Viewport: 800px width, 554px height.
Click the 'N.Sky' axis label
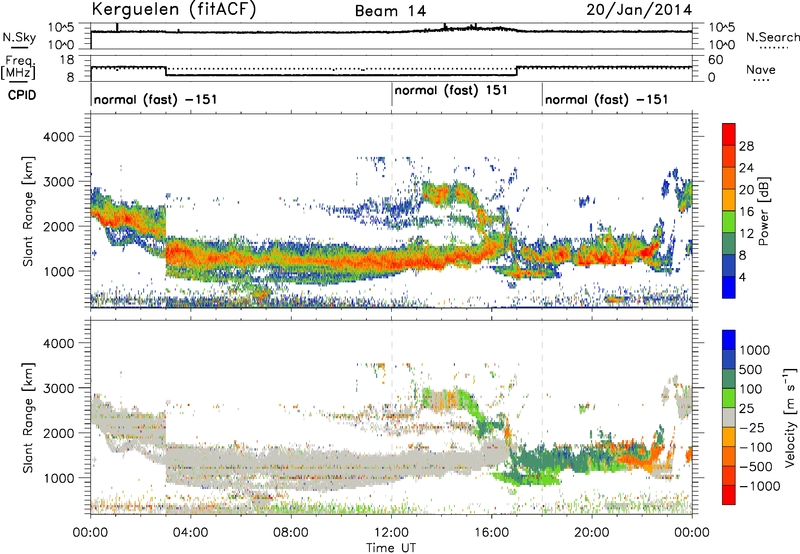[x=19, y=37]
